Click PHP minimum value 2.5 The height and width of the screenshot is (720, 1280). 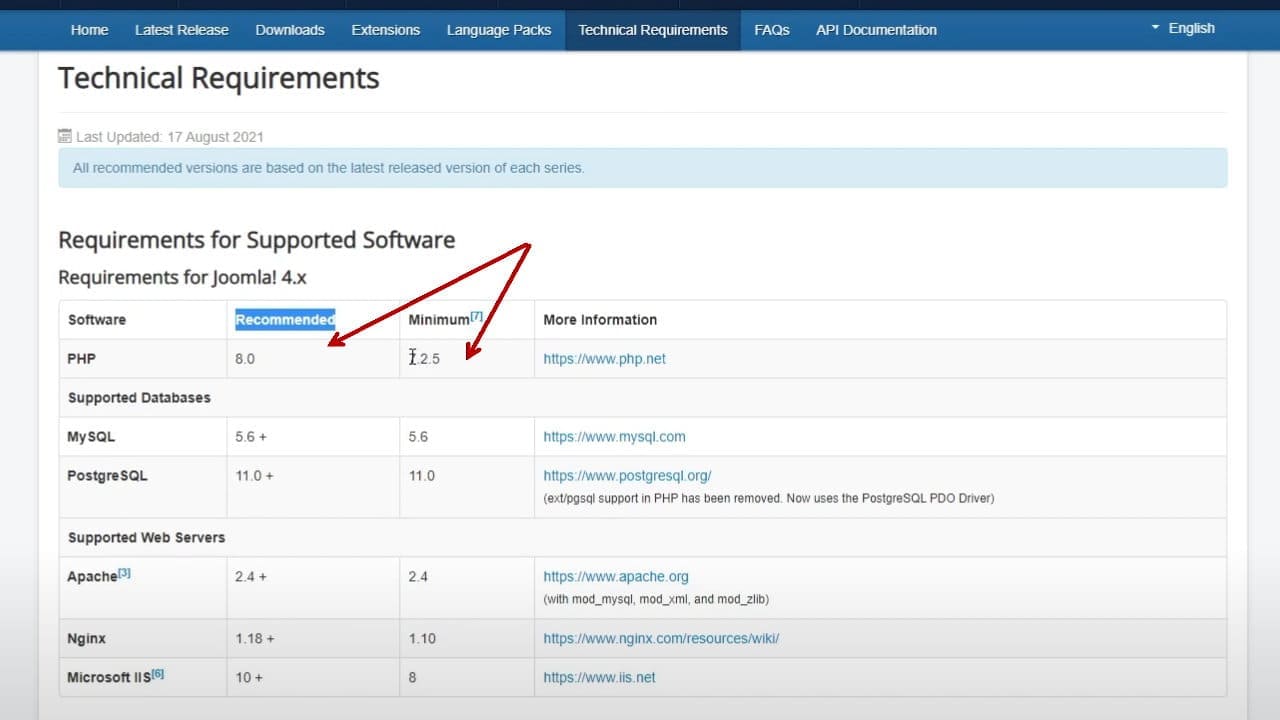[x=424, y=358]
